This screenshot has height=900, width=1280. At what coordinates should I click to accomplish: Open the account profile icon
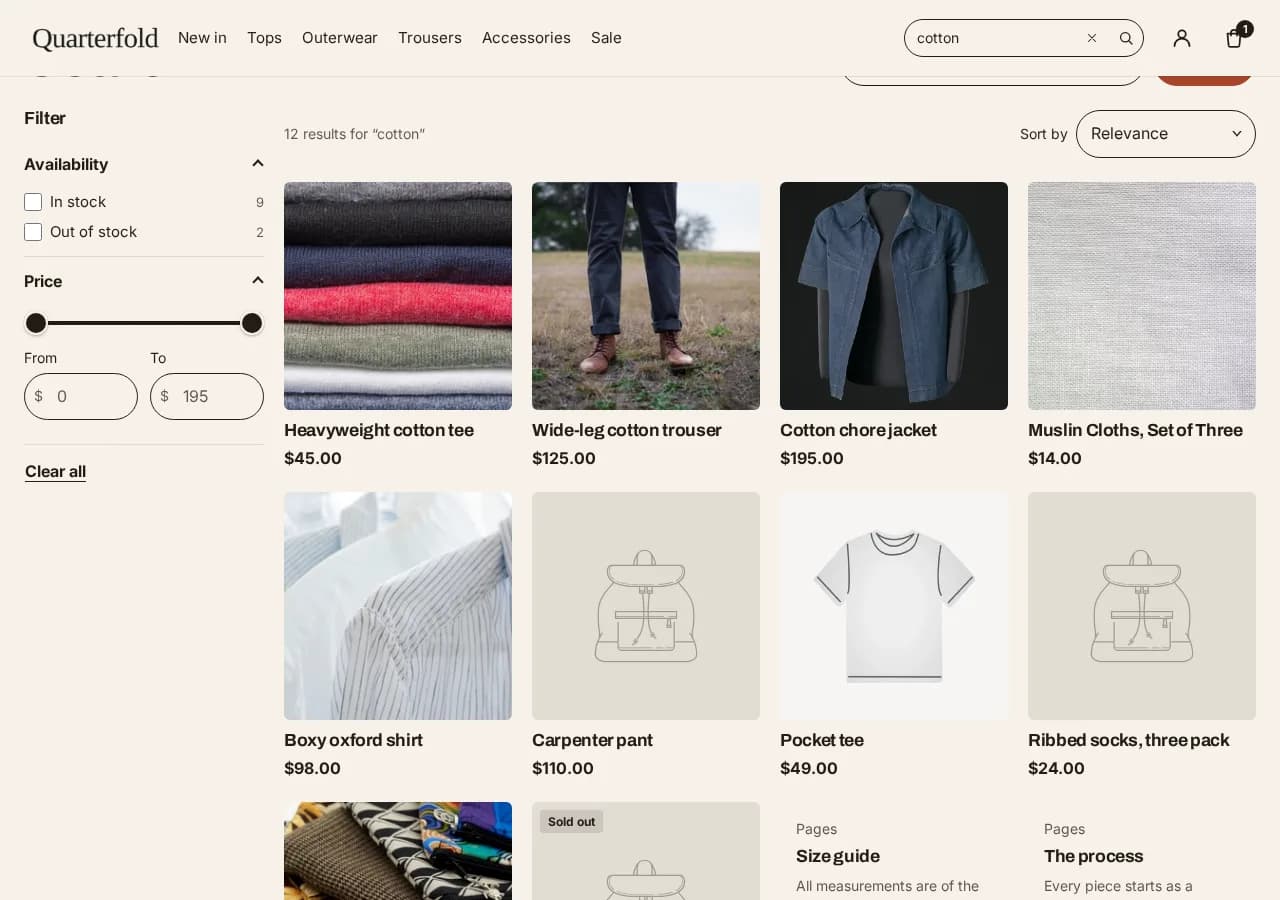(1182, 38)
